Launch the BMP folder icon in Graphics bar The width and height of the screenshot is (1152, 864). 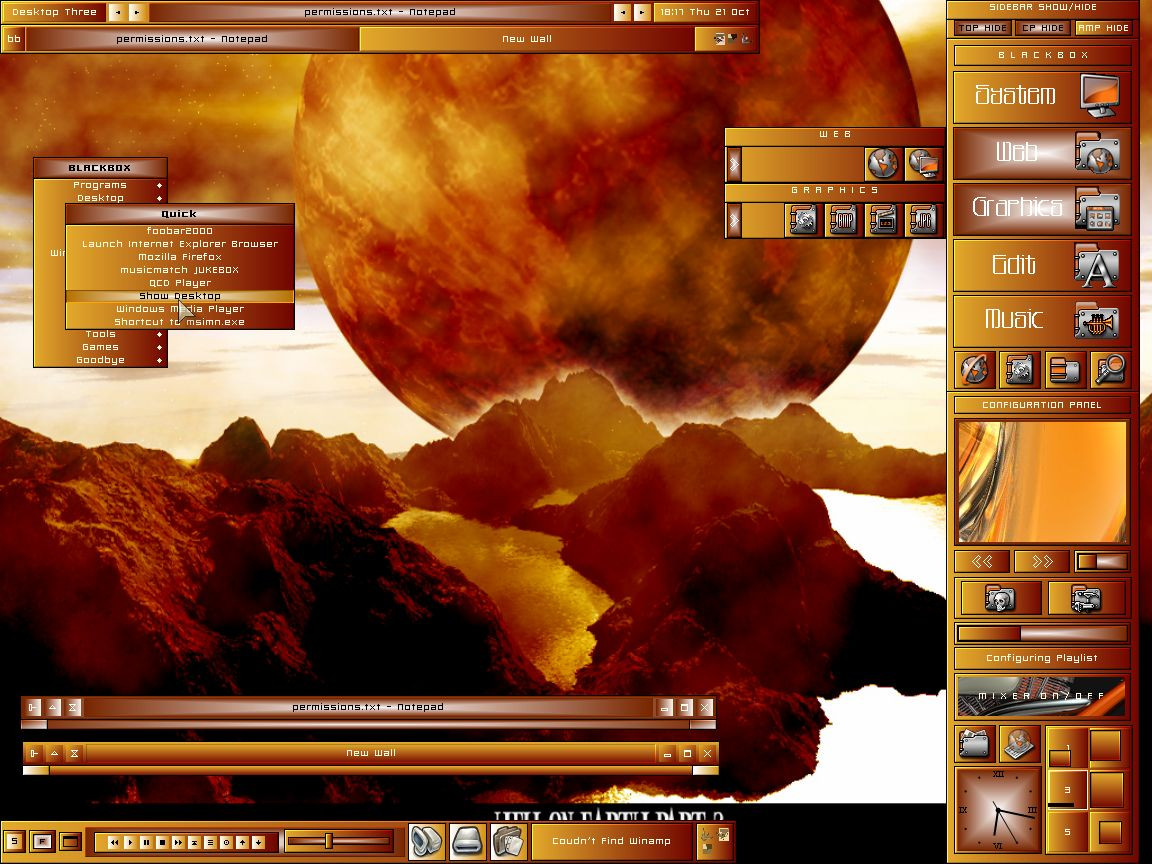tap(843, 220)
